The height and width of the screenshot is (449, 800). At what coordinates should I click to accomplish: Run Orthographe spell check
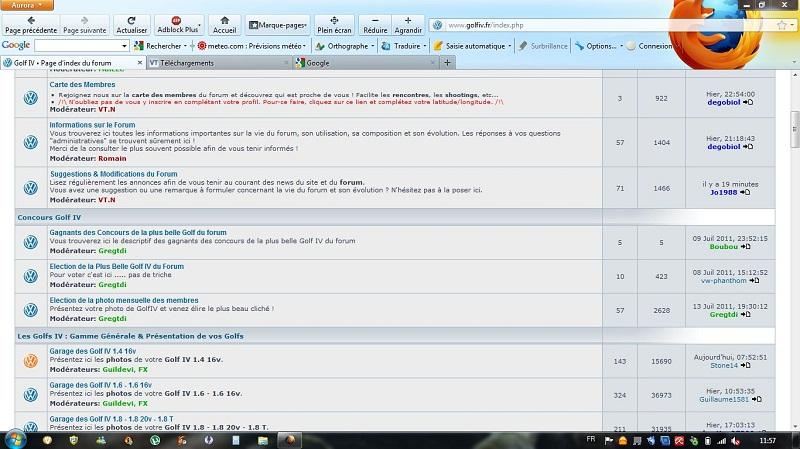[342, 46]
